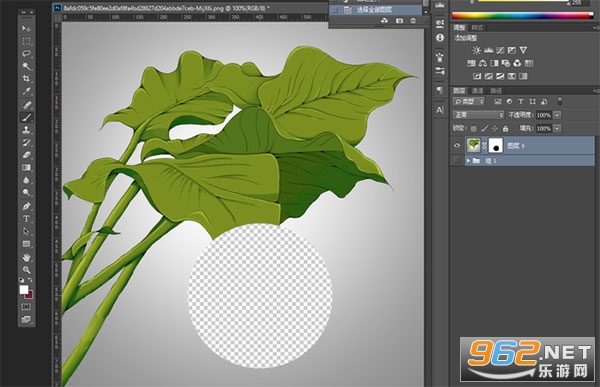The width and height of the screenshot is (600, 387).
Task: Open background color dark red swatch
Action: pos(30,296)
